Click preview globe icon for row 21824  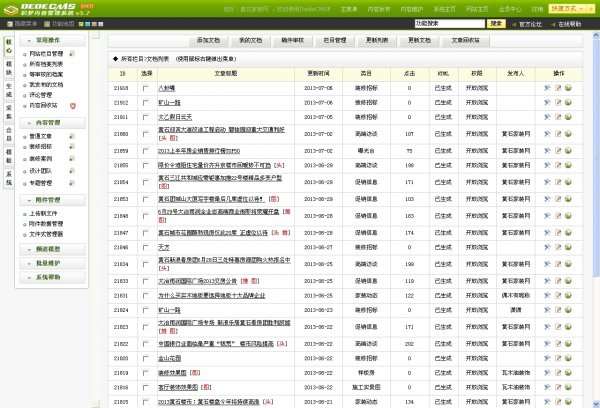coord(568,310)
